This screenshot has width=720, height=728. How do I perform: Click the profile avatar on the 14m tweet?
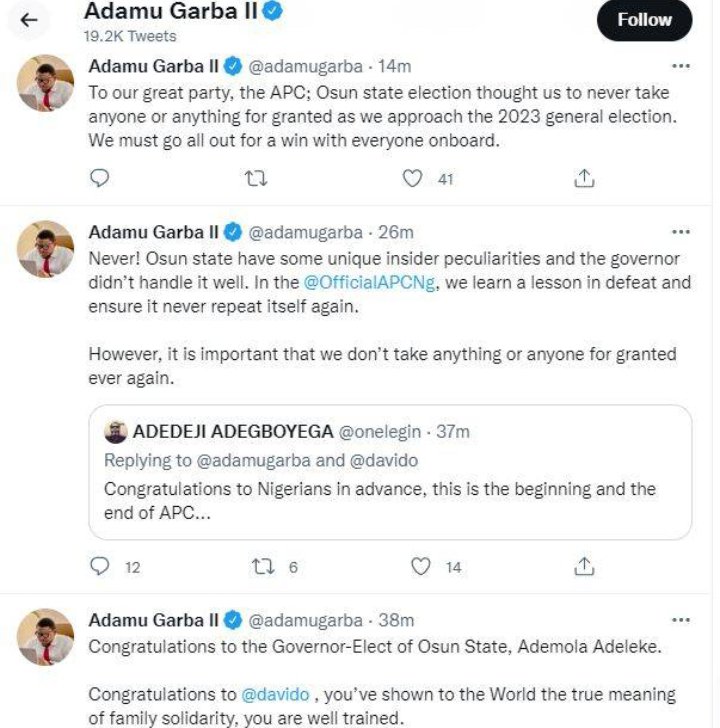click(x=46, y=82)
